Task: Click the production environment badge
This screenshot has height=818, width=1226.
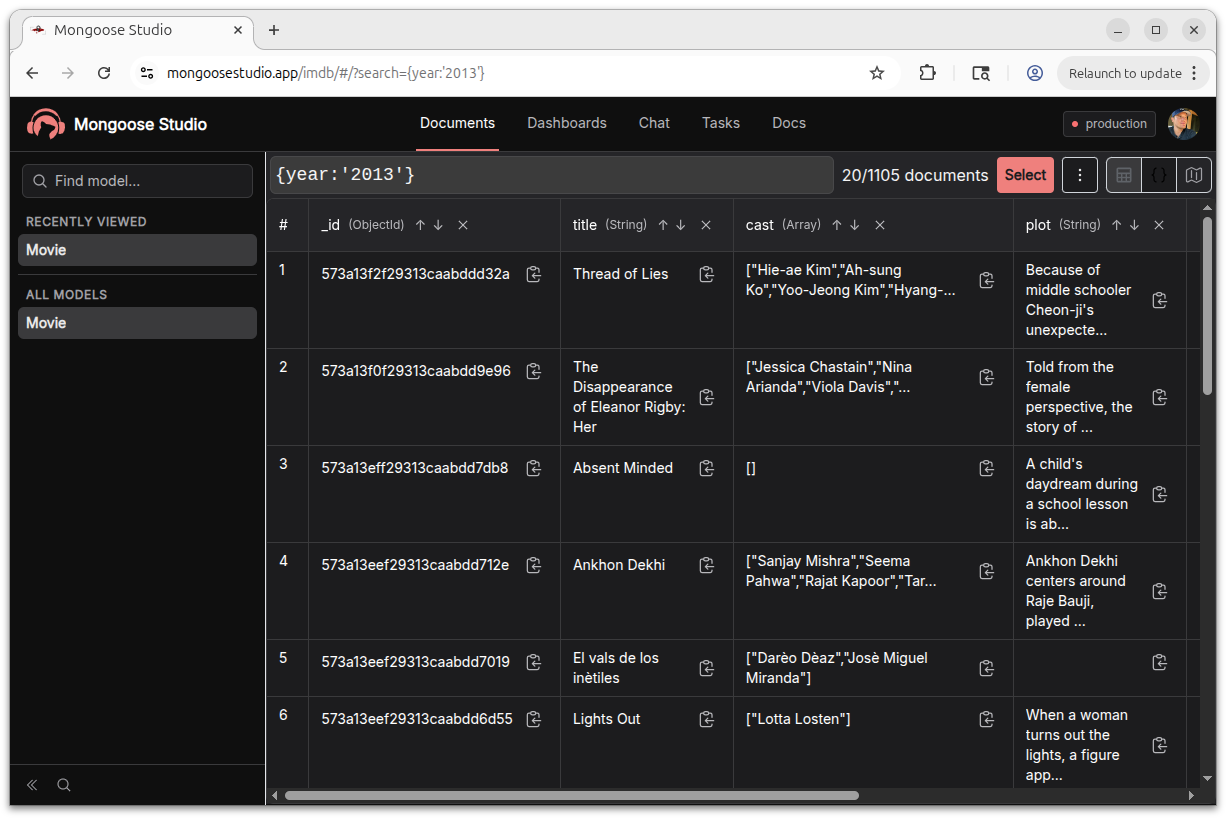Action: [1109, 124]
